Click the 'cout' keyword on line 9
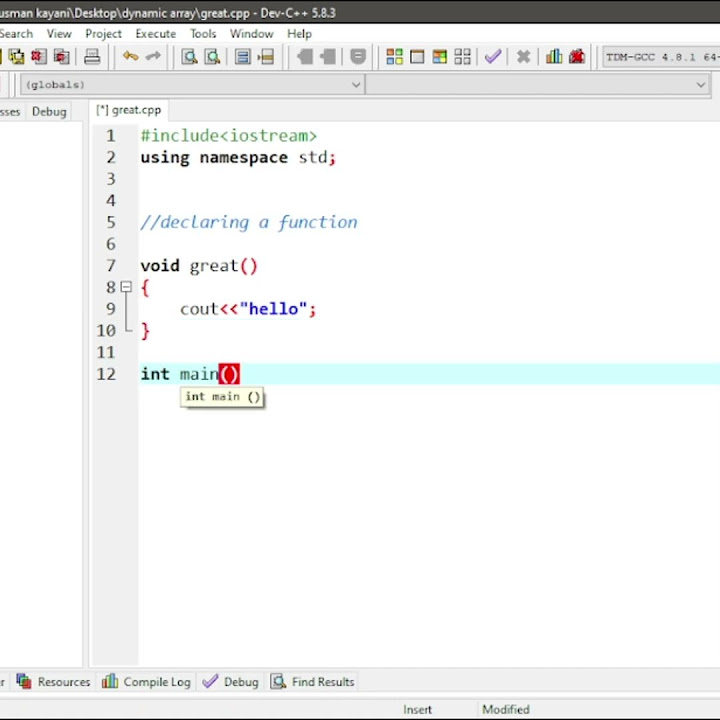This screenshot has width=720, height=720. (199, 309)
